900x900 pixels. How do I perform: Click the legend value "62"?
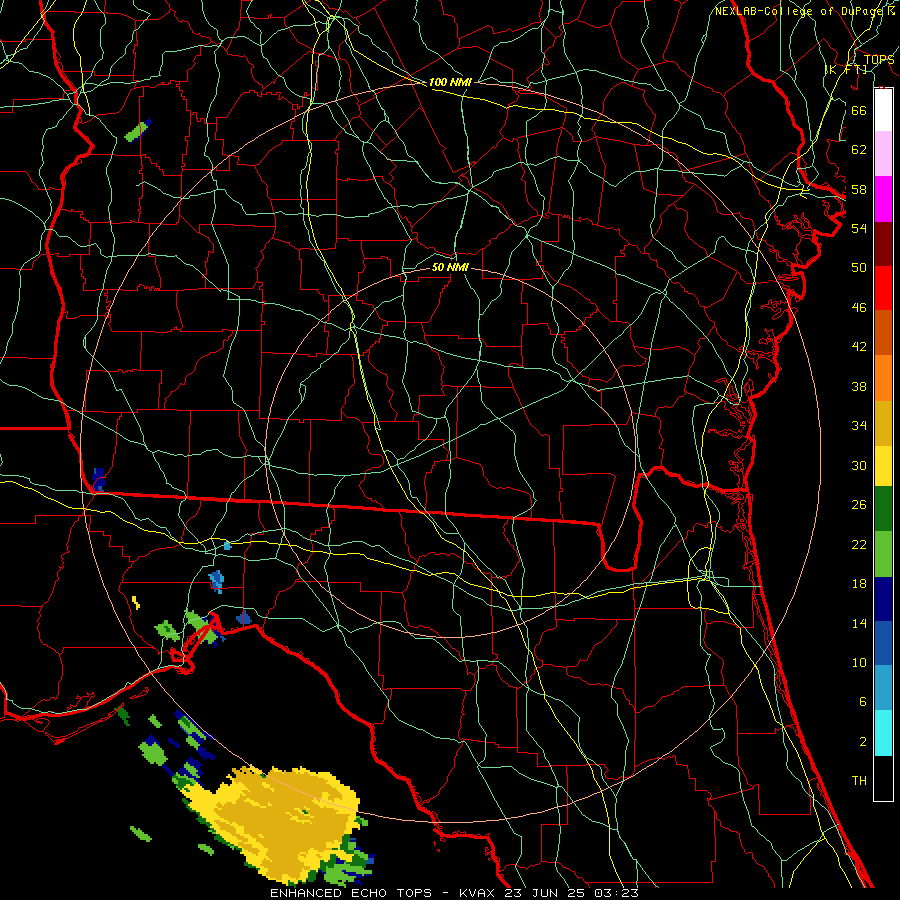[x=859, y=150]
